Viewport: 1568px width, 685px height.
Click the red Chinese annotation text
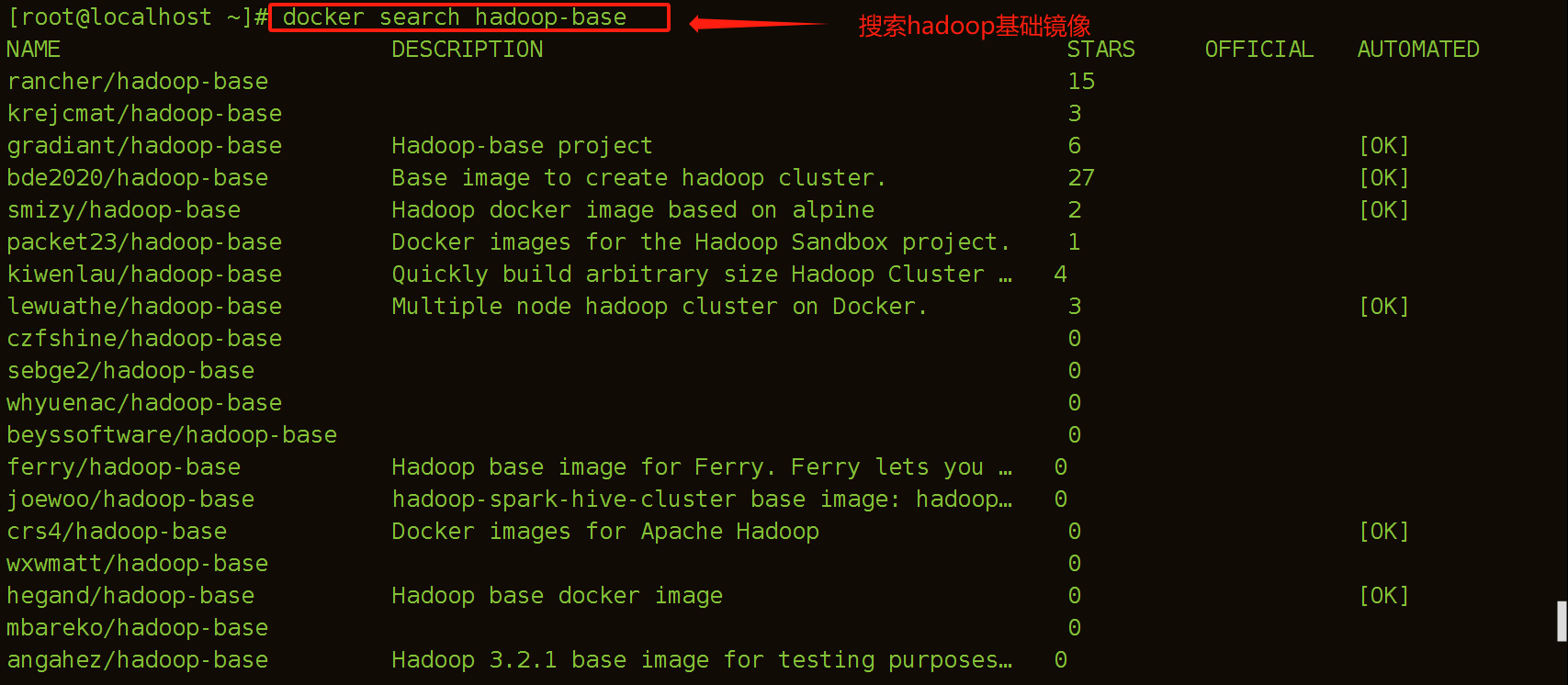974,26
